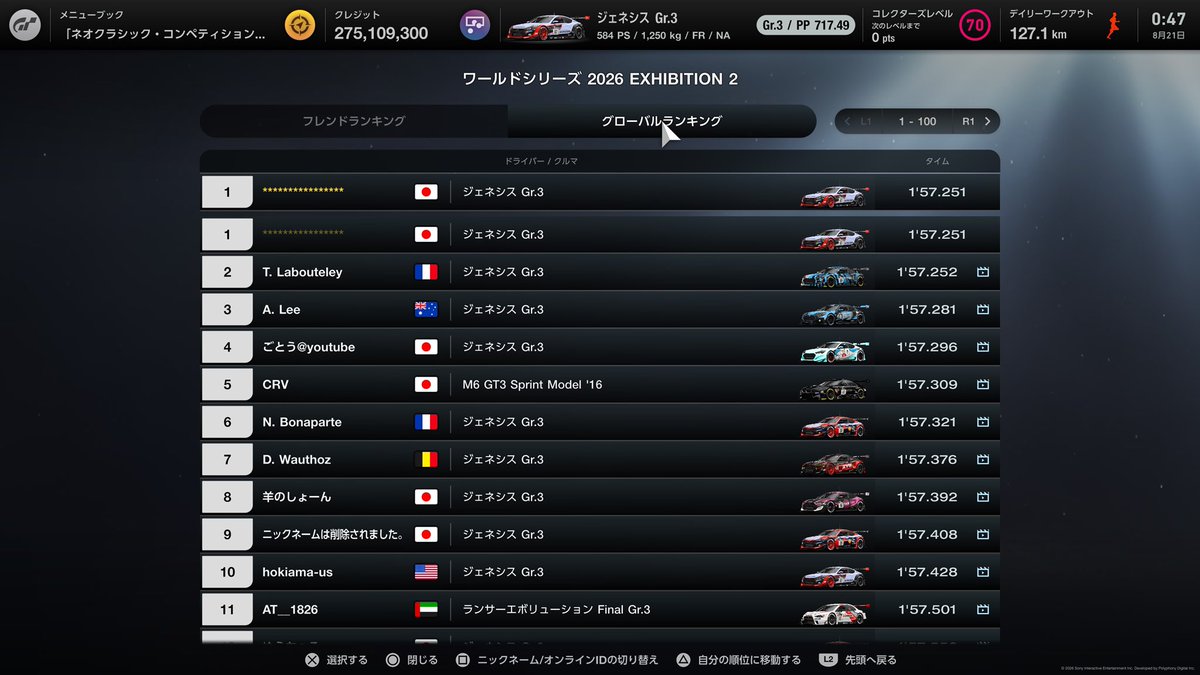The image size is (1200, 675).
Task: Click the 127.1 km workout distance
Action: tap(1038, 33)
